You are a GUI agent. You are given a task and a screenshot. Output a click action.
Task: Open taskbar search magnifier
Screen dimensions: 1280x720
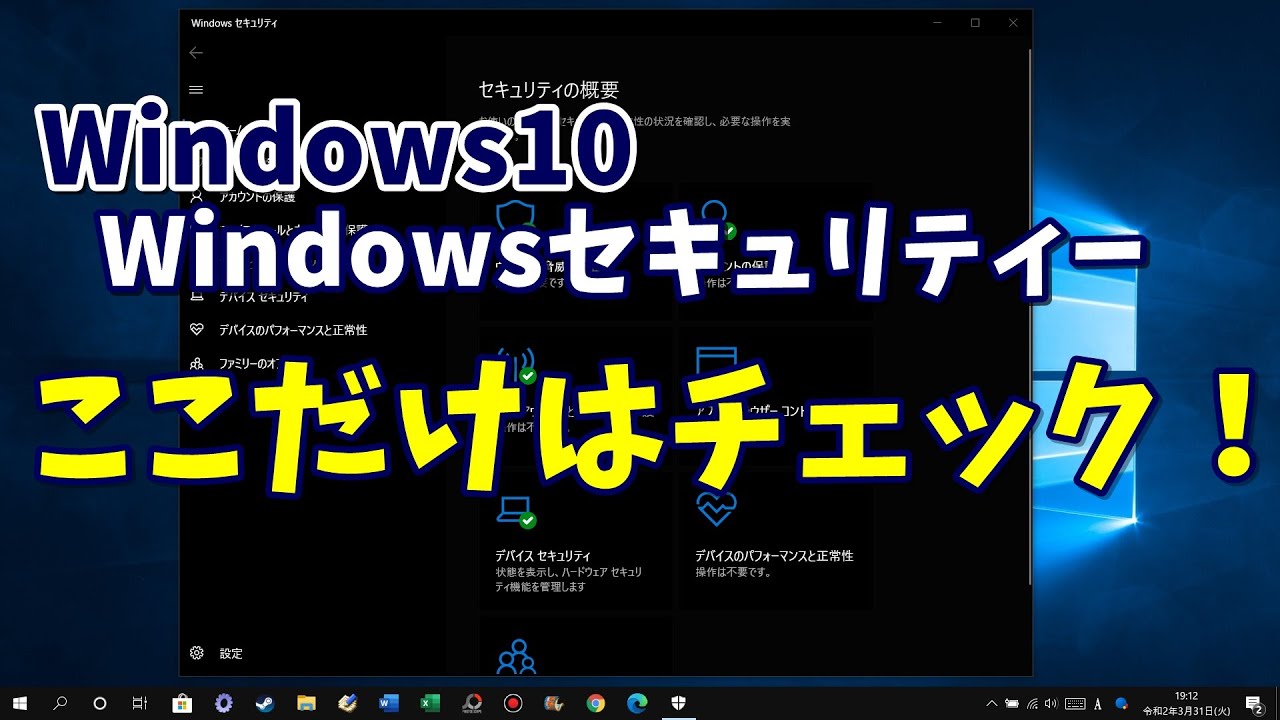[60, 703]
